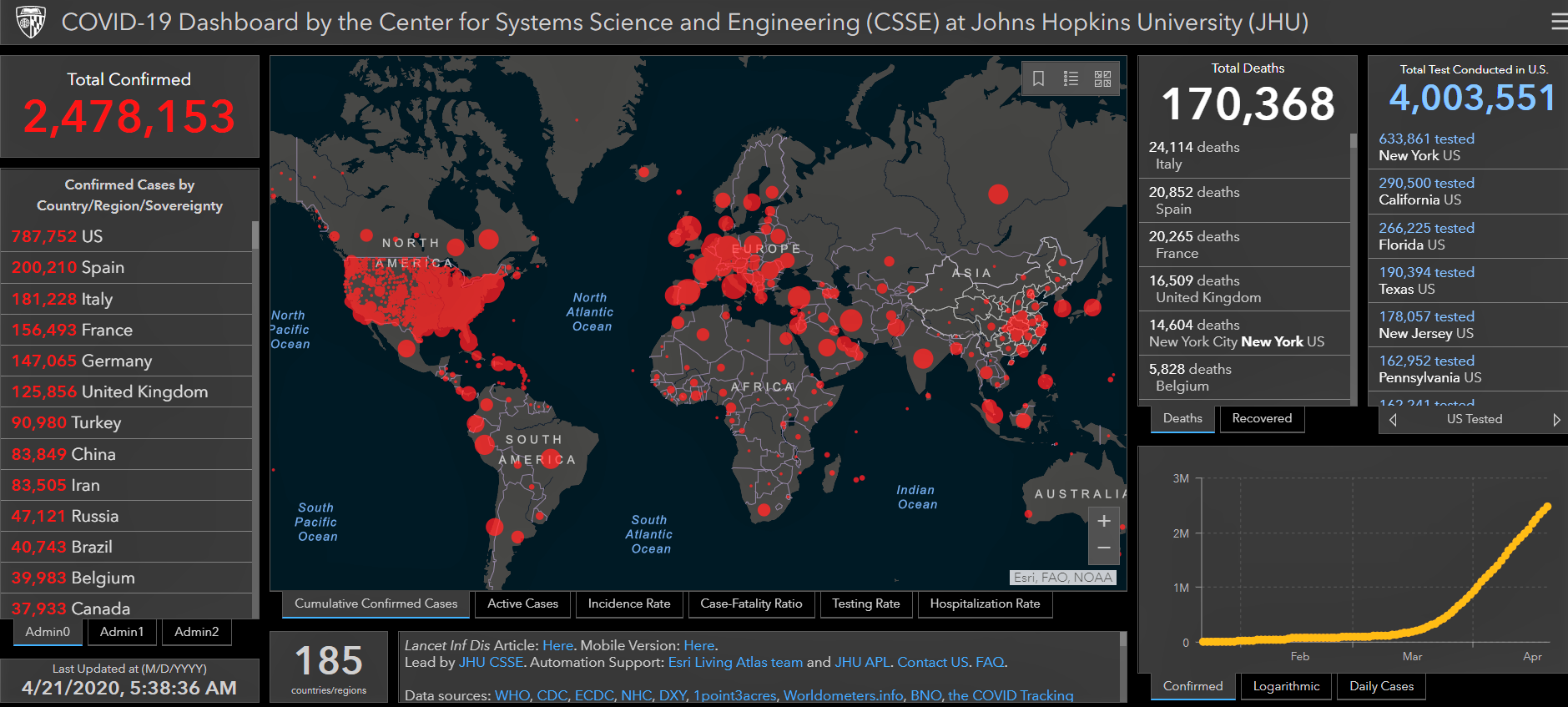Viewport: 1568px width, 707px height.
Task: Switch to Incidence Rate map tab
Action: (x=629, y=603)
